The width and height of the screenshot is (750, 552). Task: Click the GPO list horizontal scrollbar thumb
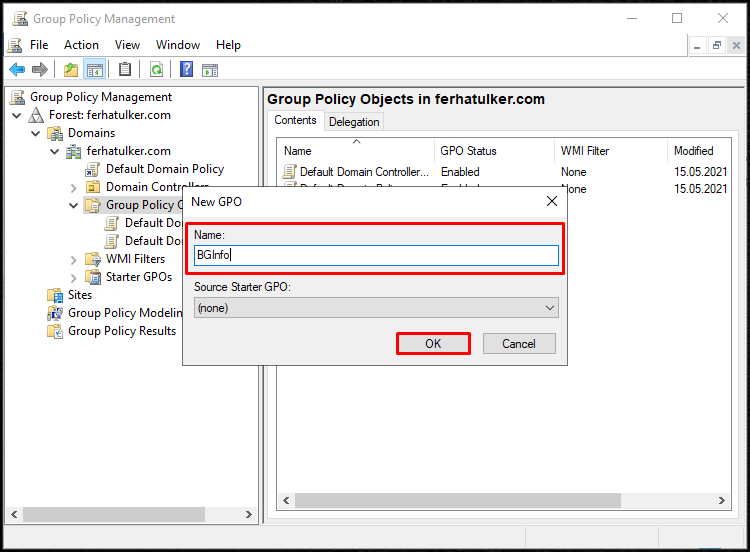point(458,500)
